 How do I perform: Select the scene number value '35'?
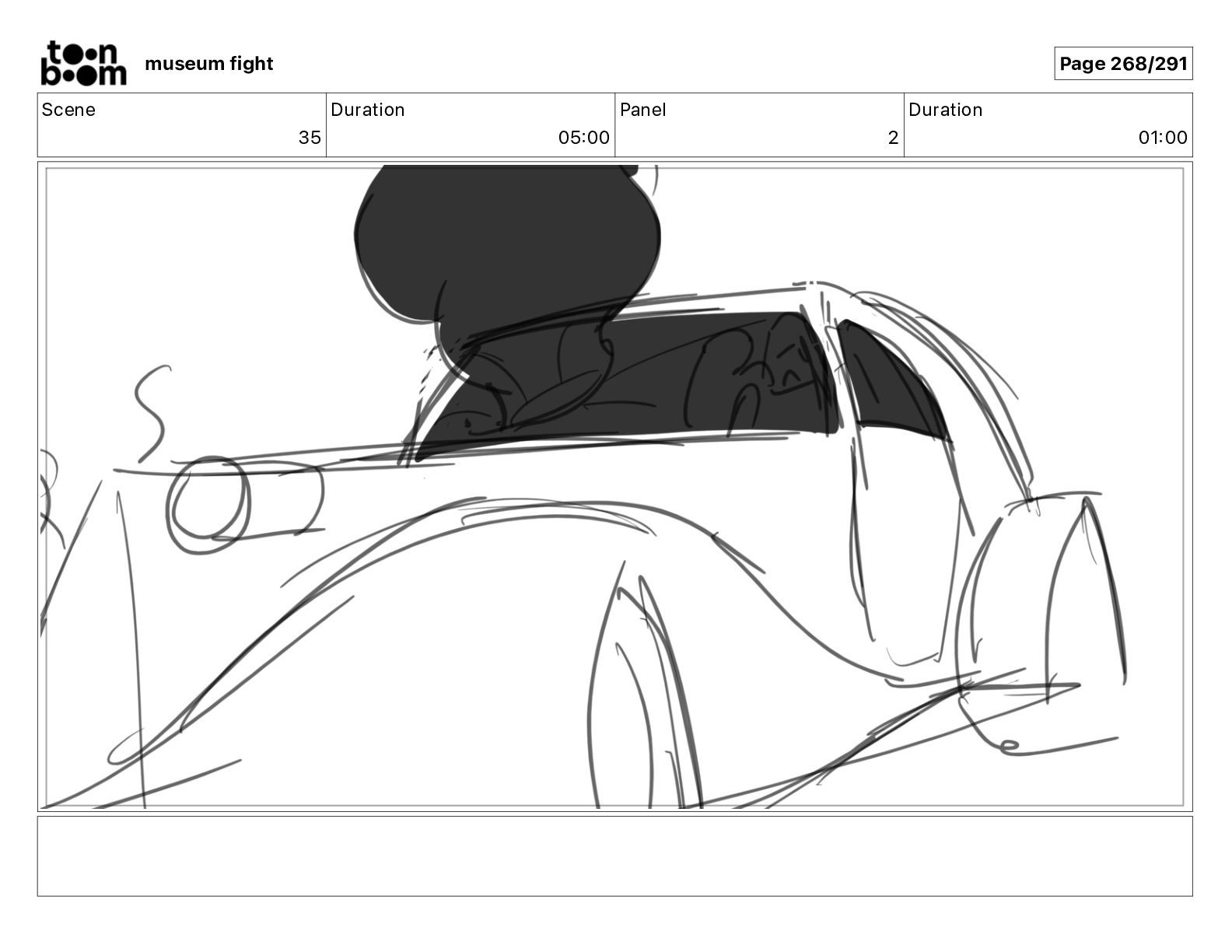pos(310,138)
